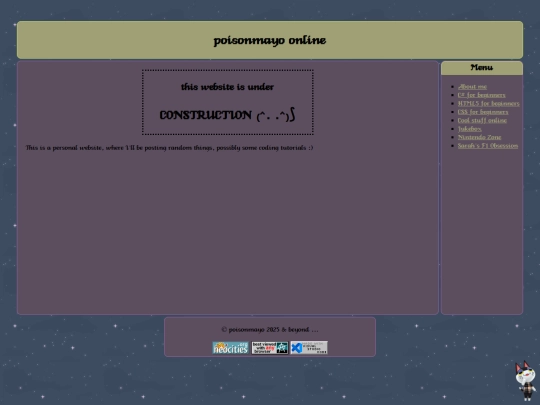
Task: Click the copyright 'poisonmayo 2025 & beyond' text
Action: (270, 330)
